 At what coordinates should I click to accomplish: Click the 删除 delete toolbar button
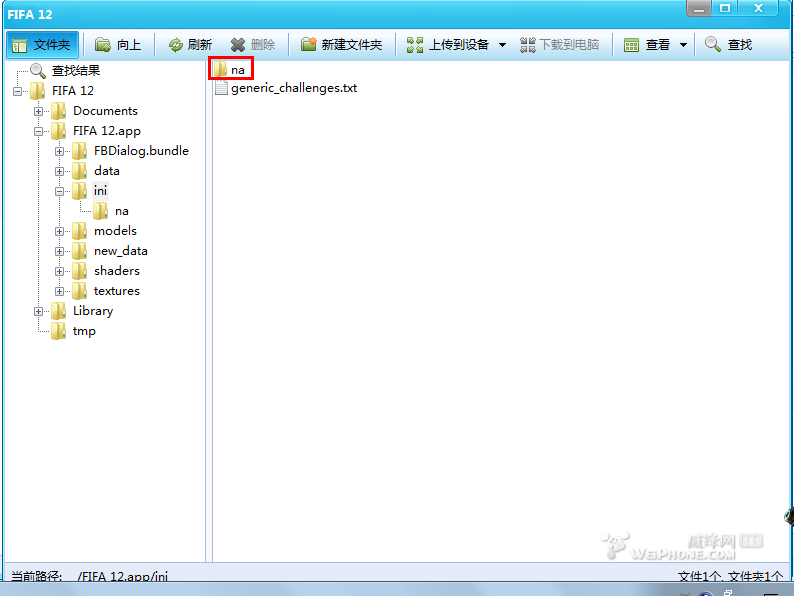coord(253,45)
